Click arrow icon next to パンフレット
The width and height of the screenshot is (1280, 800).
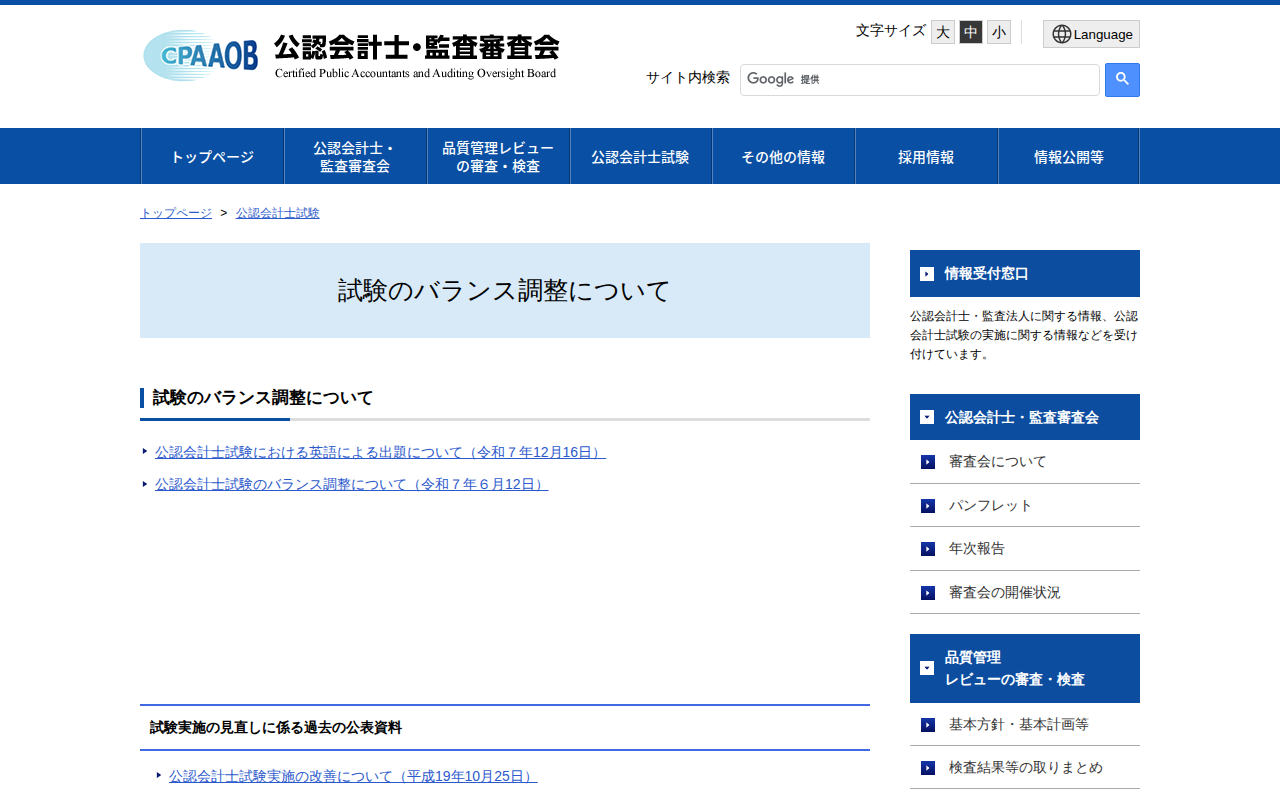(928, 506)
